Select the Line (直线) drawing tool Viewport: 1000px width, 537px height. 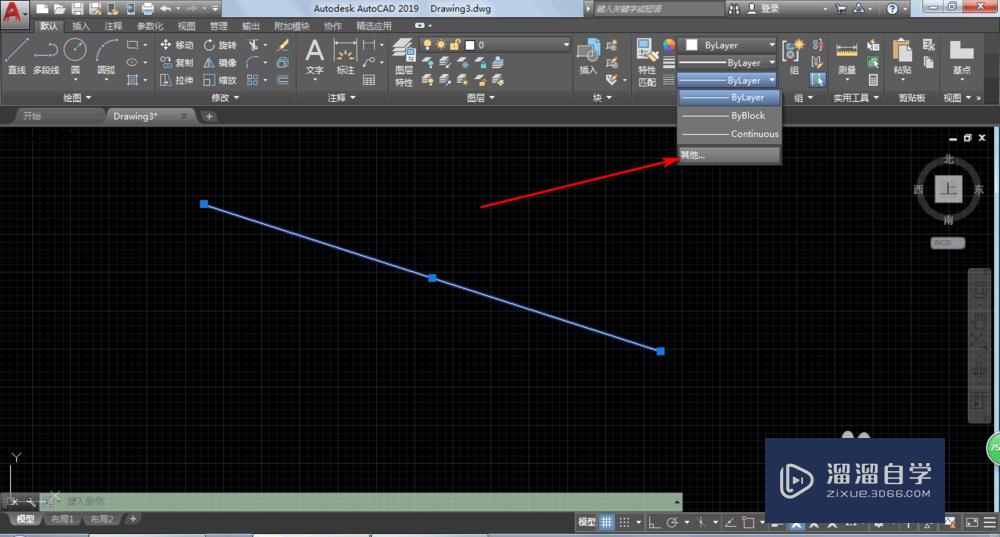point(17,56)
